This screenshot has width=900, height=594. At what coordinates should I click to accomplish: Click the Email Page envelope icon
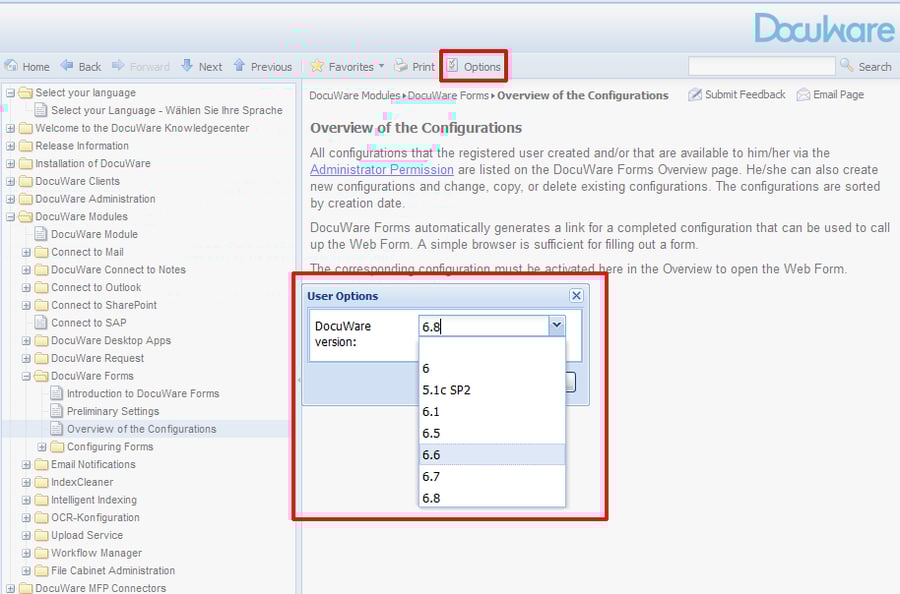pyautogui.click(x=802, y=94)
